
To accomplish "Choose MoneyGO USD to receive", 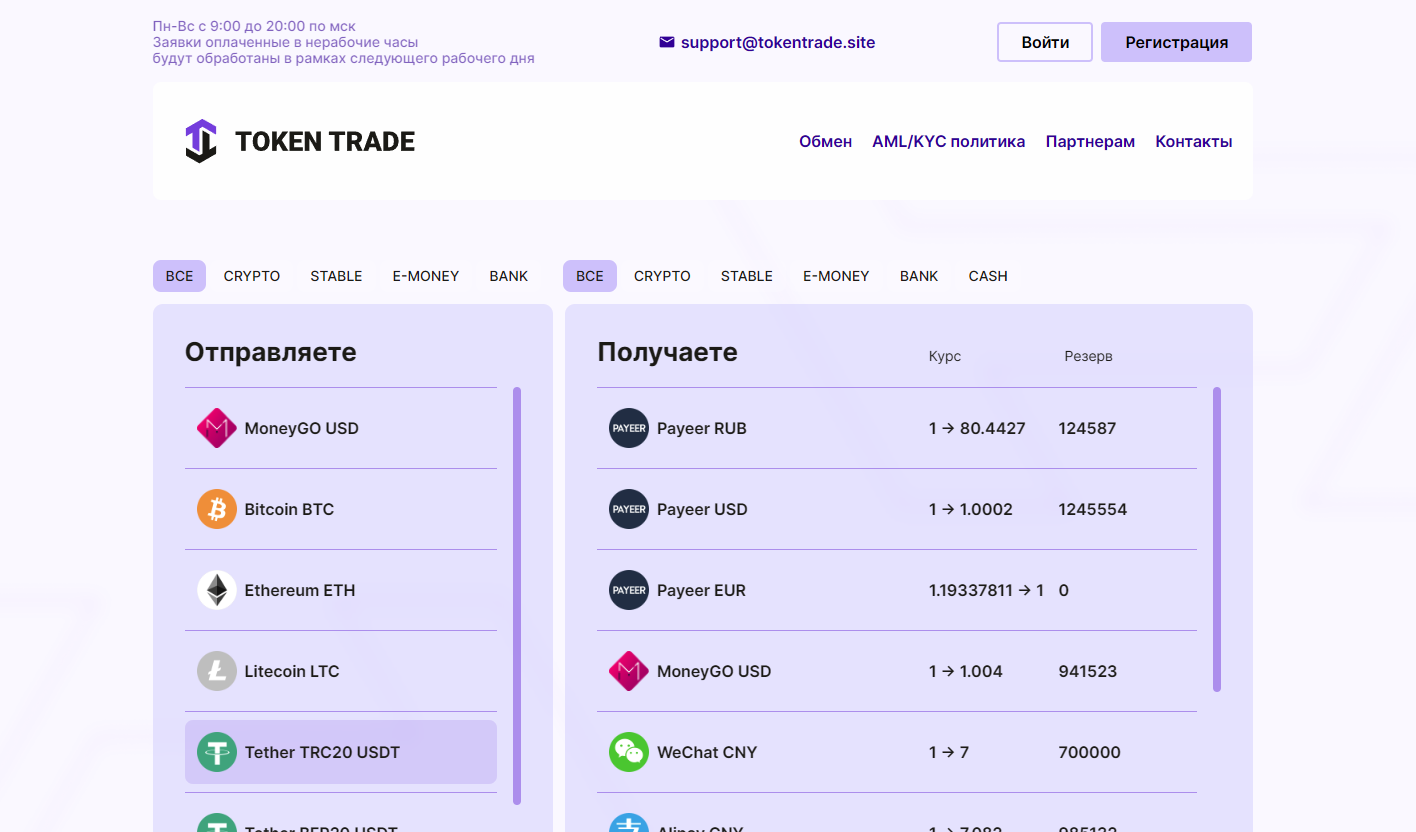I will point(897,671).
